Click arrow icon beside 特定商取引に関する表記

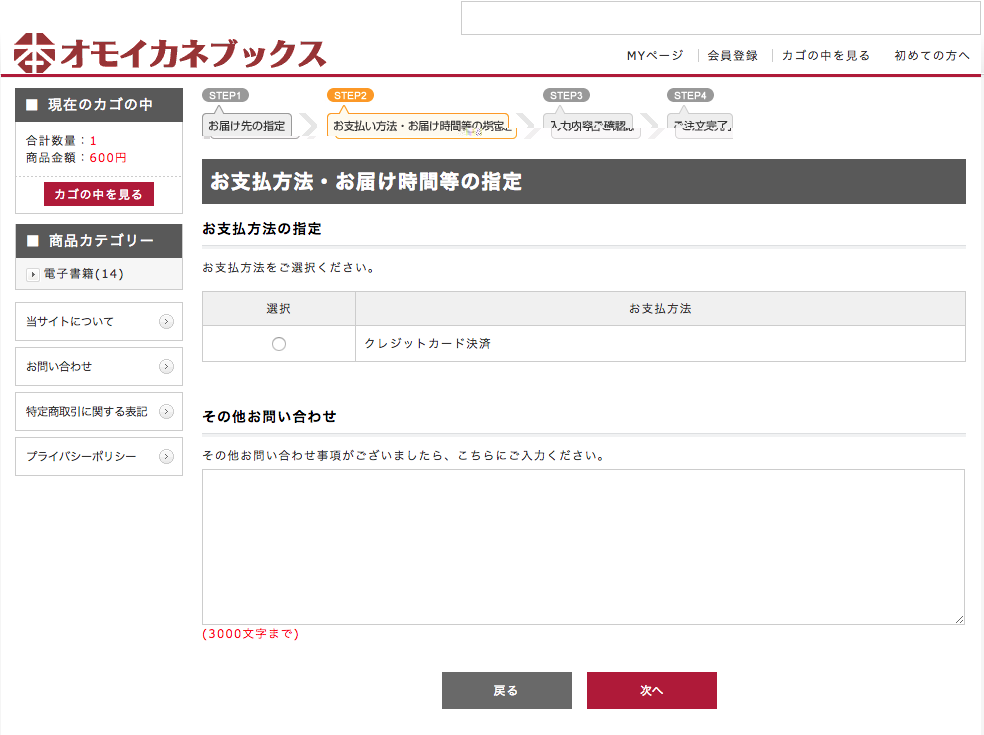coord(166,412)
